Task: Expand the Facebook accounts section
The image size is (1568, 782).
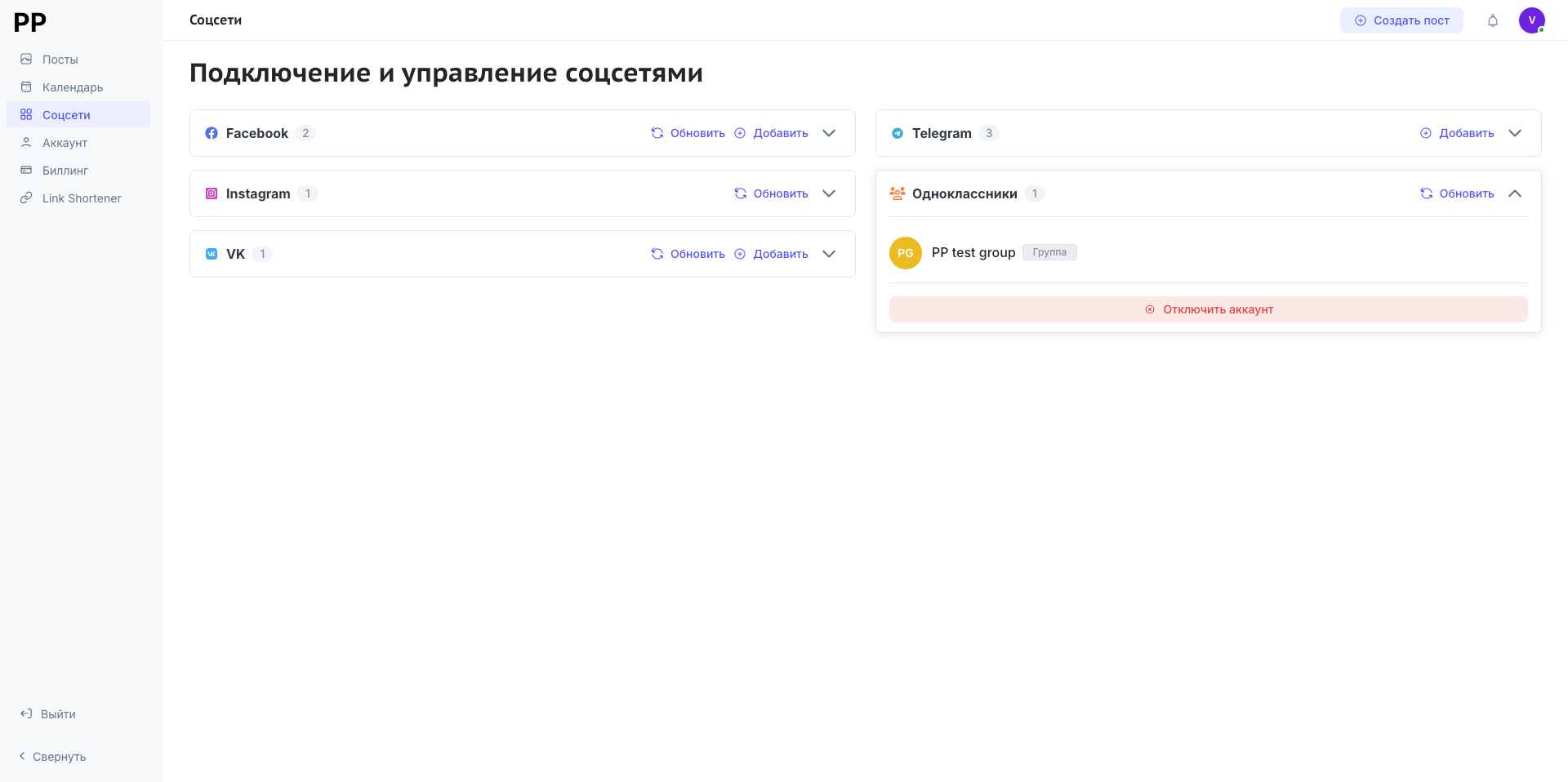Action: [x=829, y=133]
